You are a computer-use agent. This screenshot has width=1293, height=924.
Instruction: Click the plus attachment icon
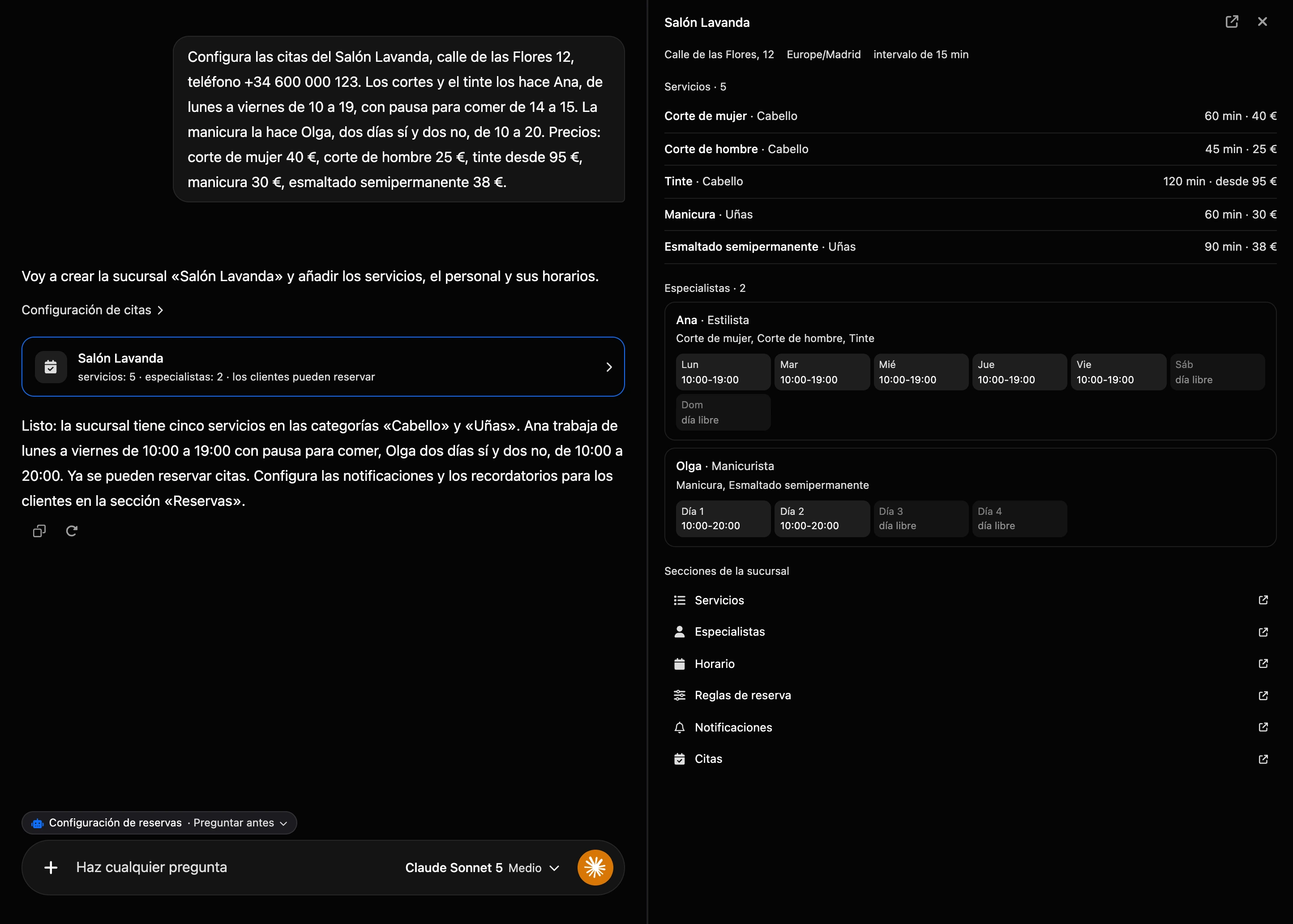pyautogui.click(x=51, y=867)
